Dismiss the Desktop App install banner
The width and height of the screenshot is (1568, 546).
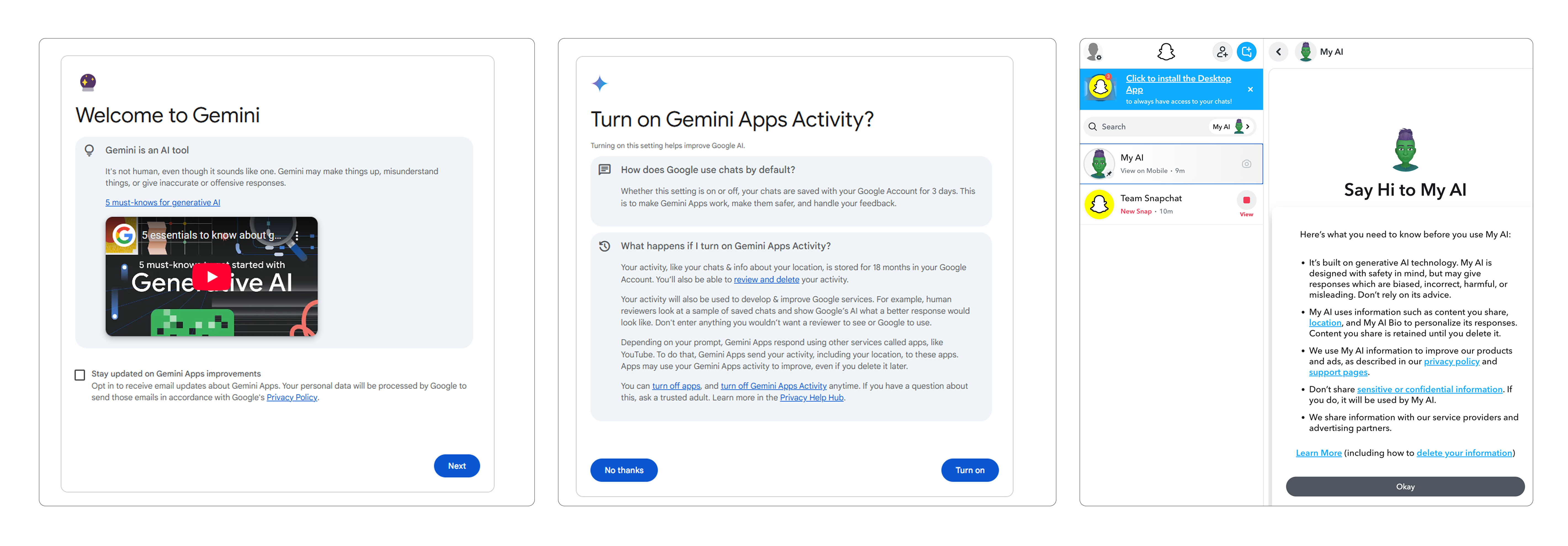coord(1250,89)
